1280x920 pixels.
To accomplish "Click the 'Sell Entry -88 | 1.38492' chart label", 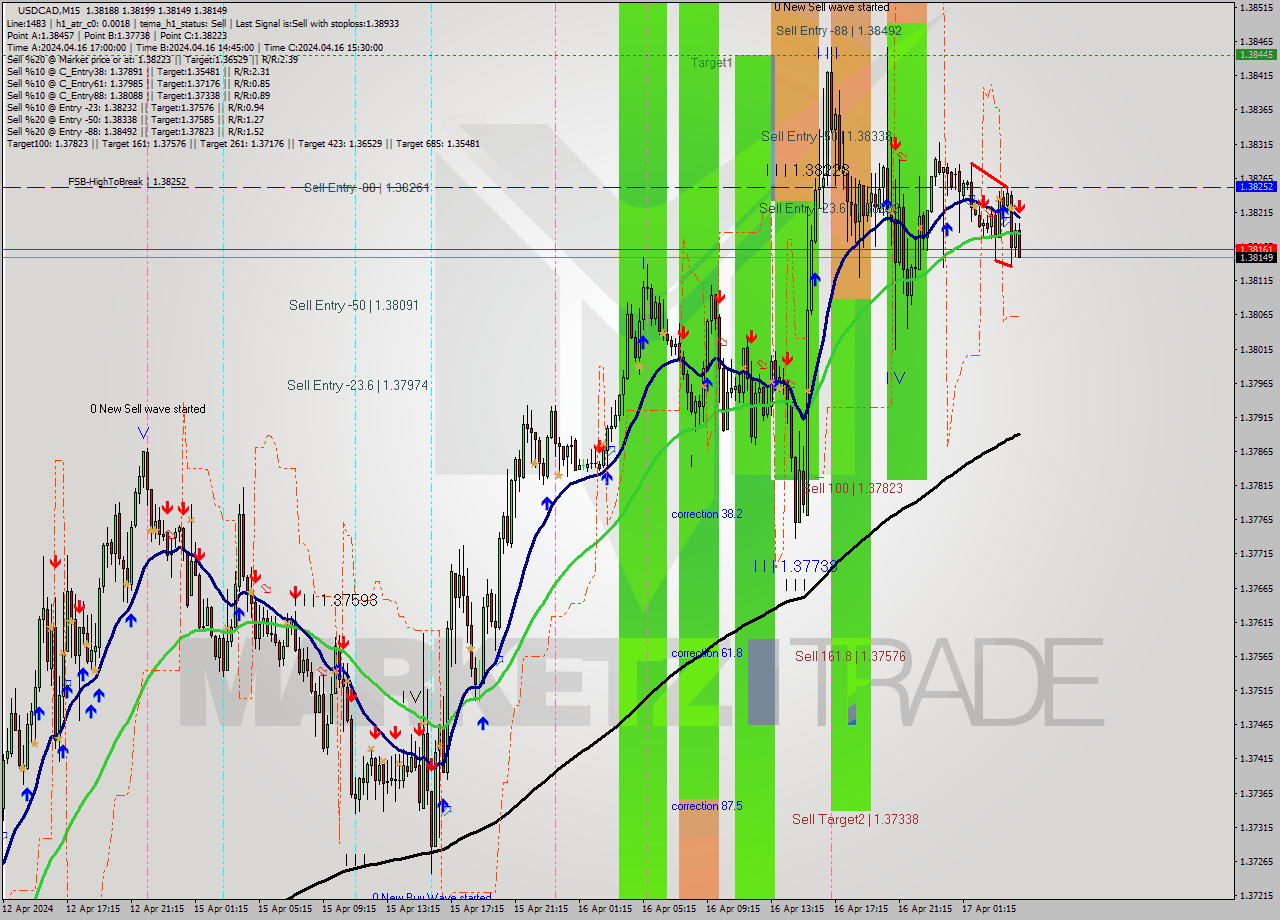I will (839, 31).
